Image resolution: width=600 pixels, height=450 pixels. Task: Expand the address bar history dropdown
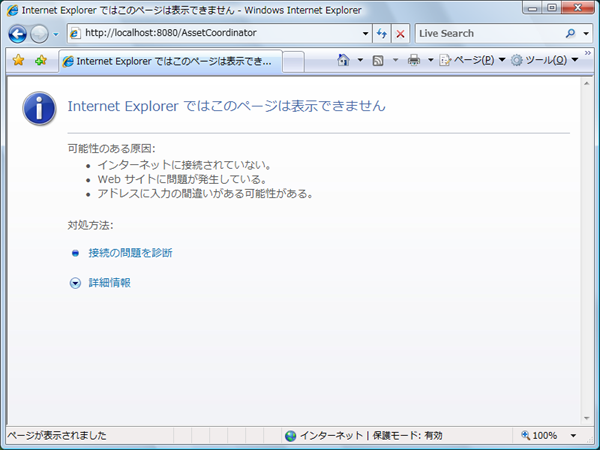point(365,34)
